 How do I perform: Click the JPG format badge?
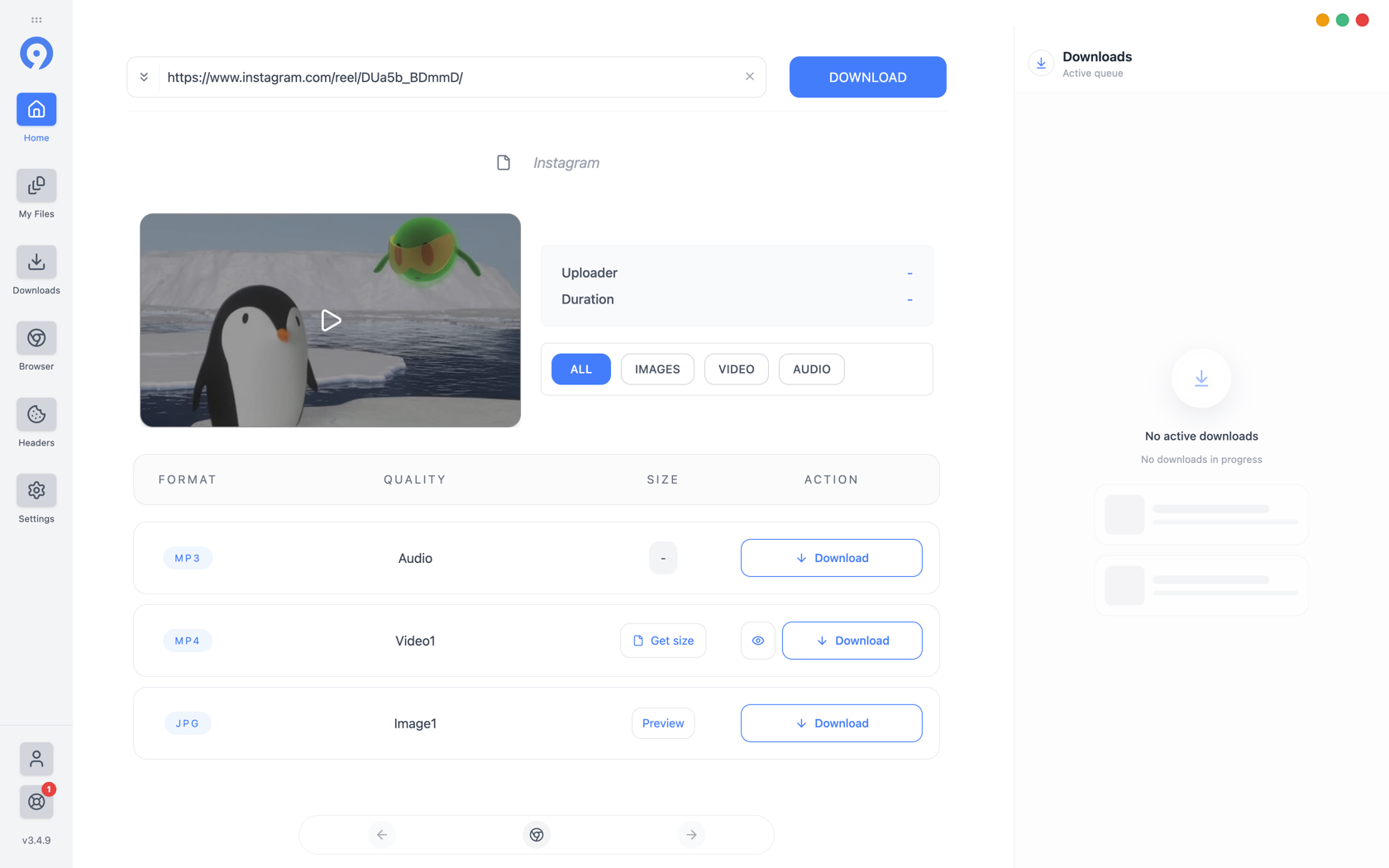(188, 723)
